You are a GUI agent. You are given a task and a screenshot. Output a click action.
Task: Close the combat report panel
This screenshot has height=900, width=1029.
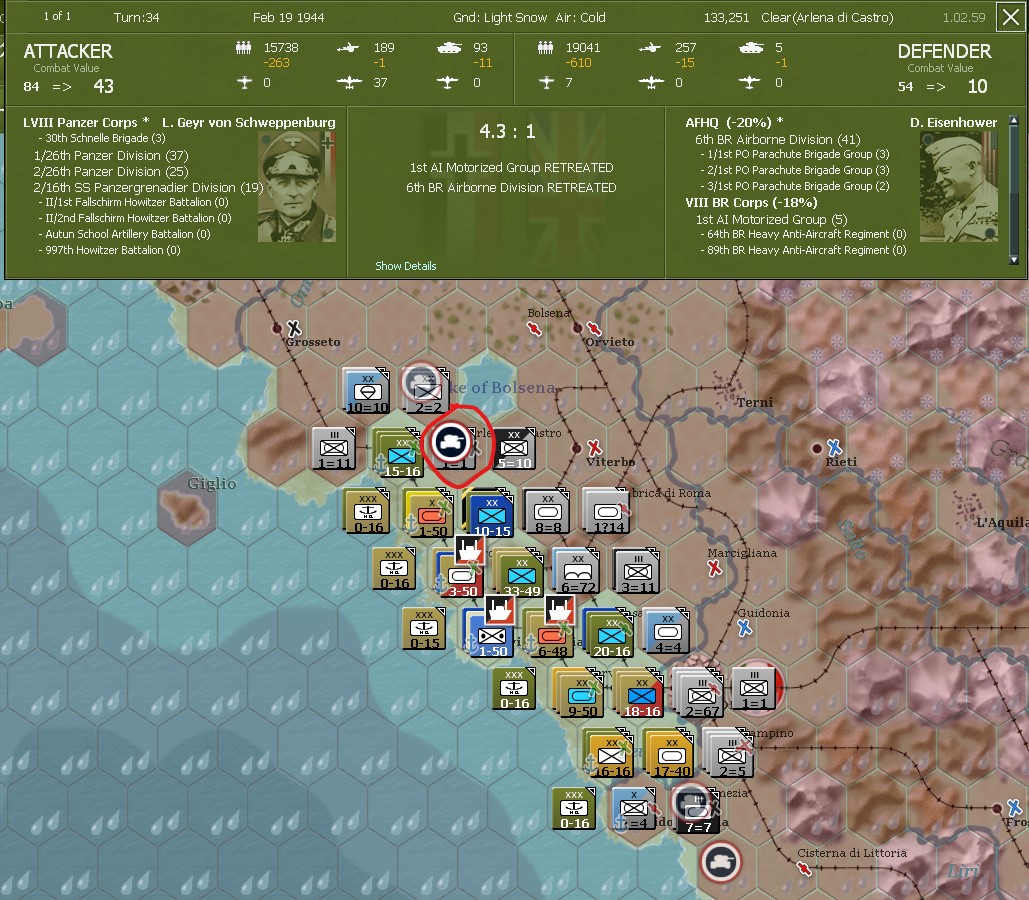pyautogui.click(x=1010, y=16)
